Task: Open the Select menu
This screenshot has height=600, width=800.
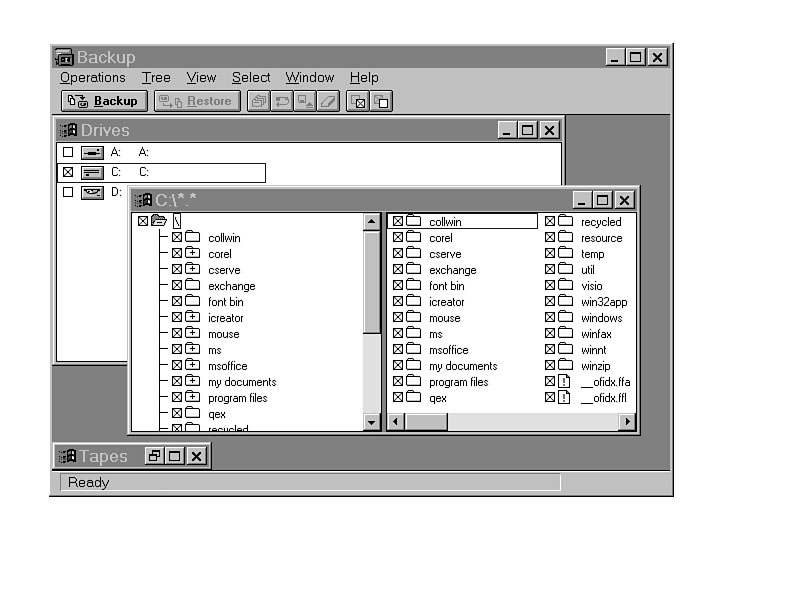Action: (251, 77)
